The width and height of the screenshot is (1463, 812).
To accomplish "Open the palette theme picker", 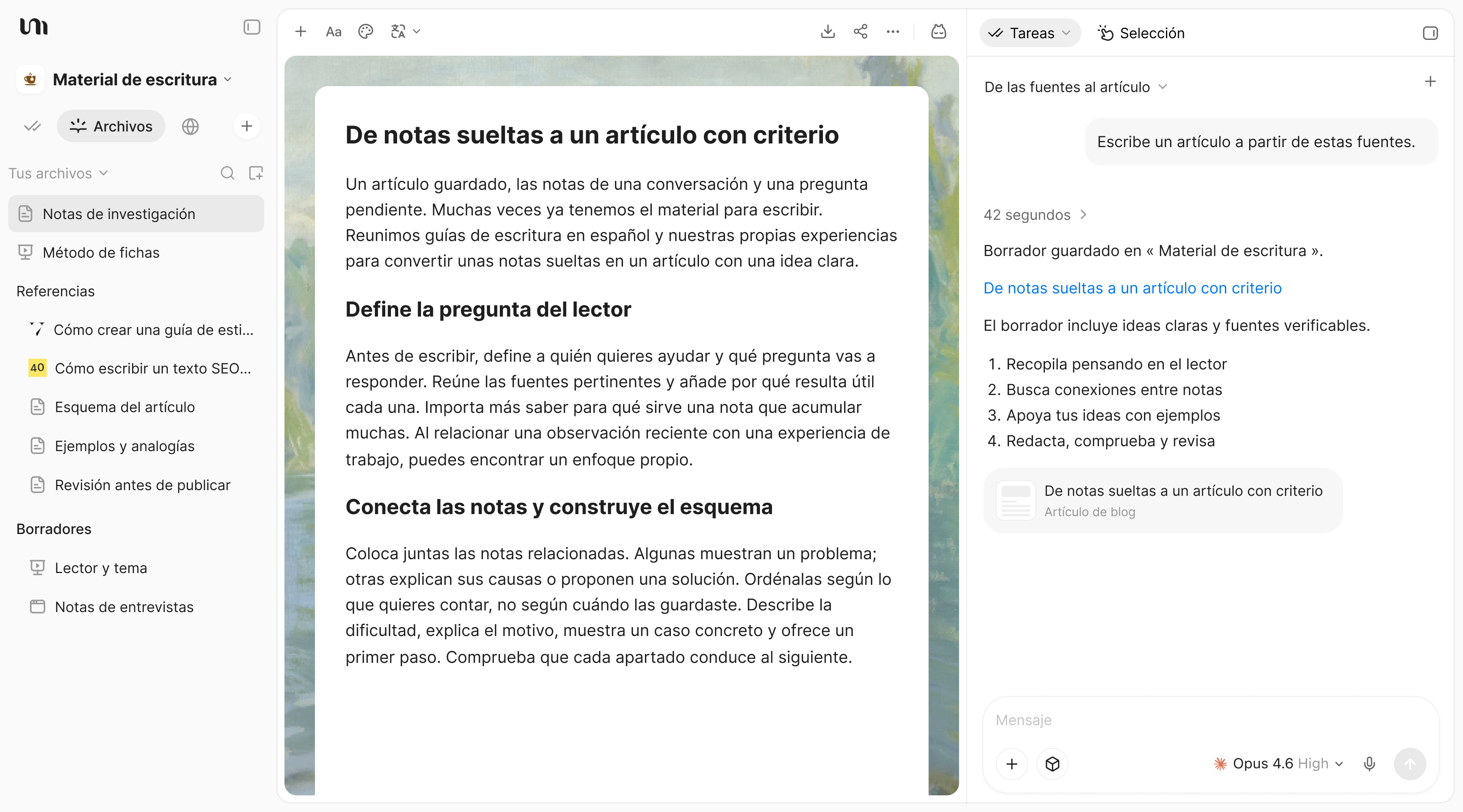I will [366, 32].
